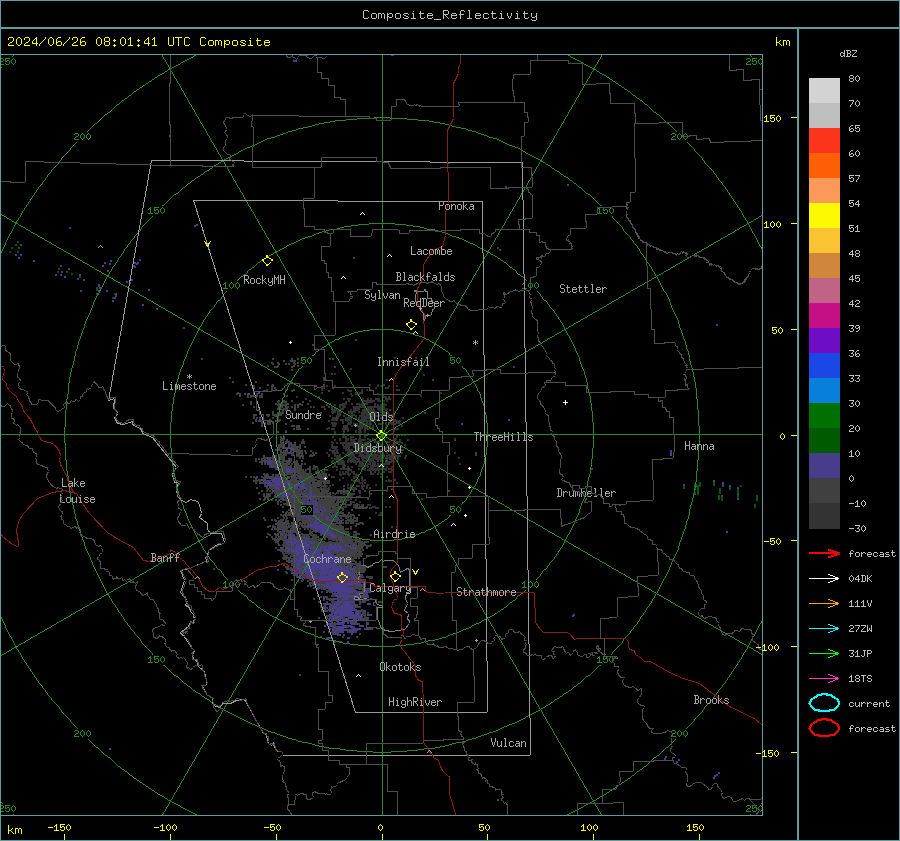Click the magenta 18TS arrow in legend

coord(824,679)
